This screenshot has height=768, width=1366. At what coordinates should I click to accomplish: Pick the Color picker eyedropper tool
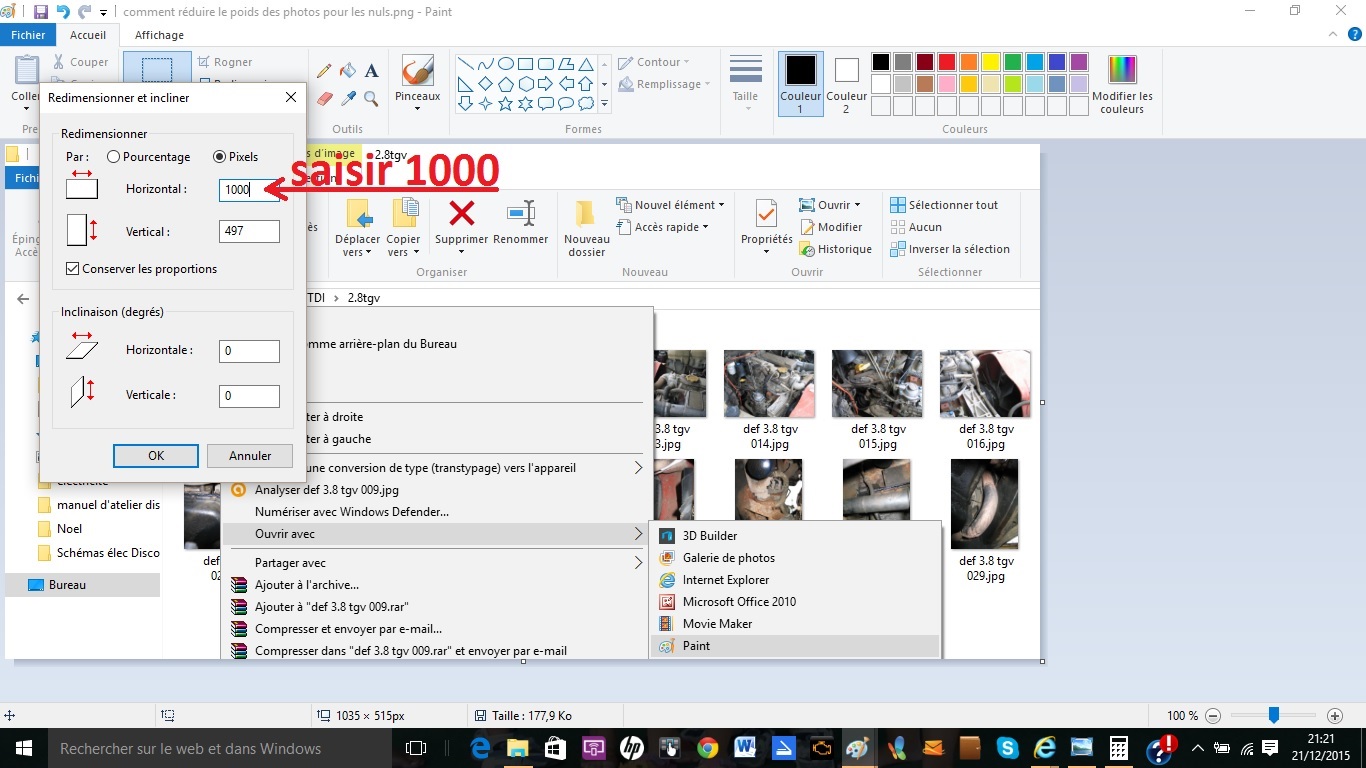pyautogui.click(x=348, y=98)
